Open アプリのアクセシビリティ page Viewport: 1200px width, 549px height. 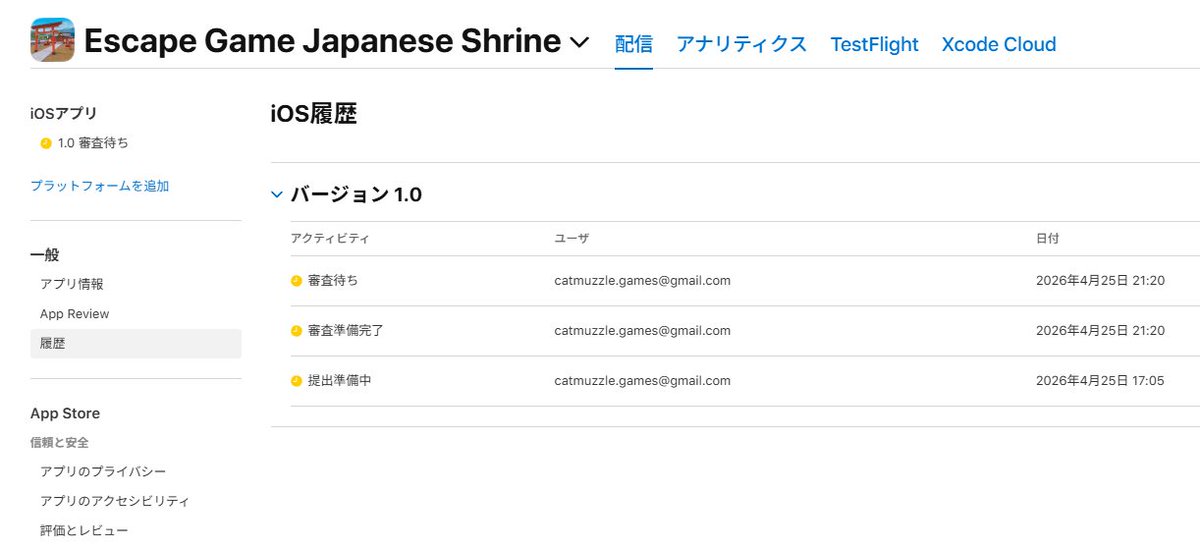pos(115,501)
